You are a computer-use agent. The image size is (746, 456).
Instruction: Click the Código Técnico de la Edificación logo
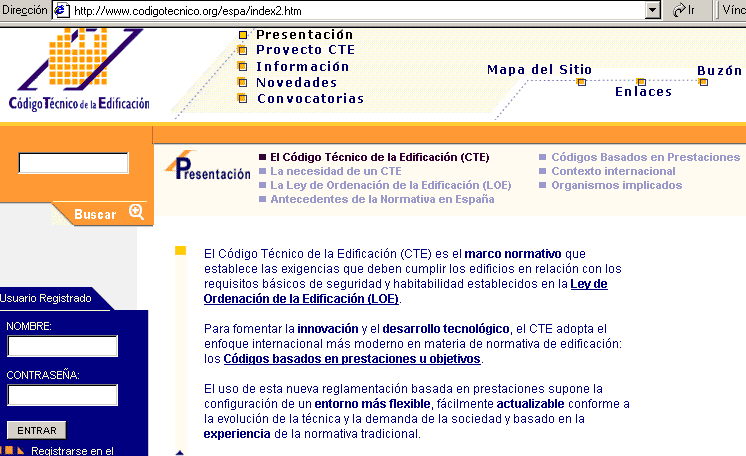click(79, 69)
